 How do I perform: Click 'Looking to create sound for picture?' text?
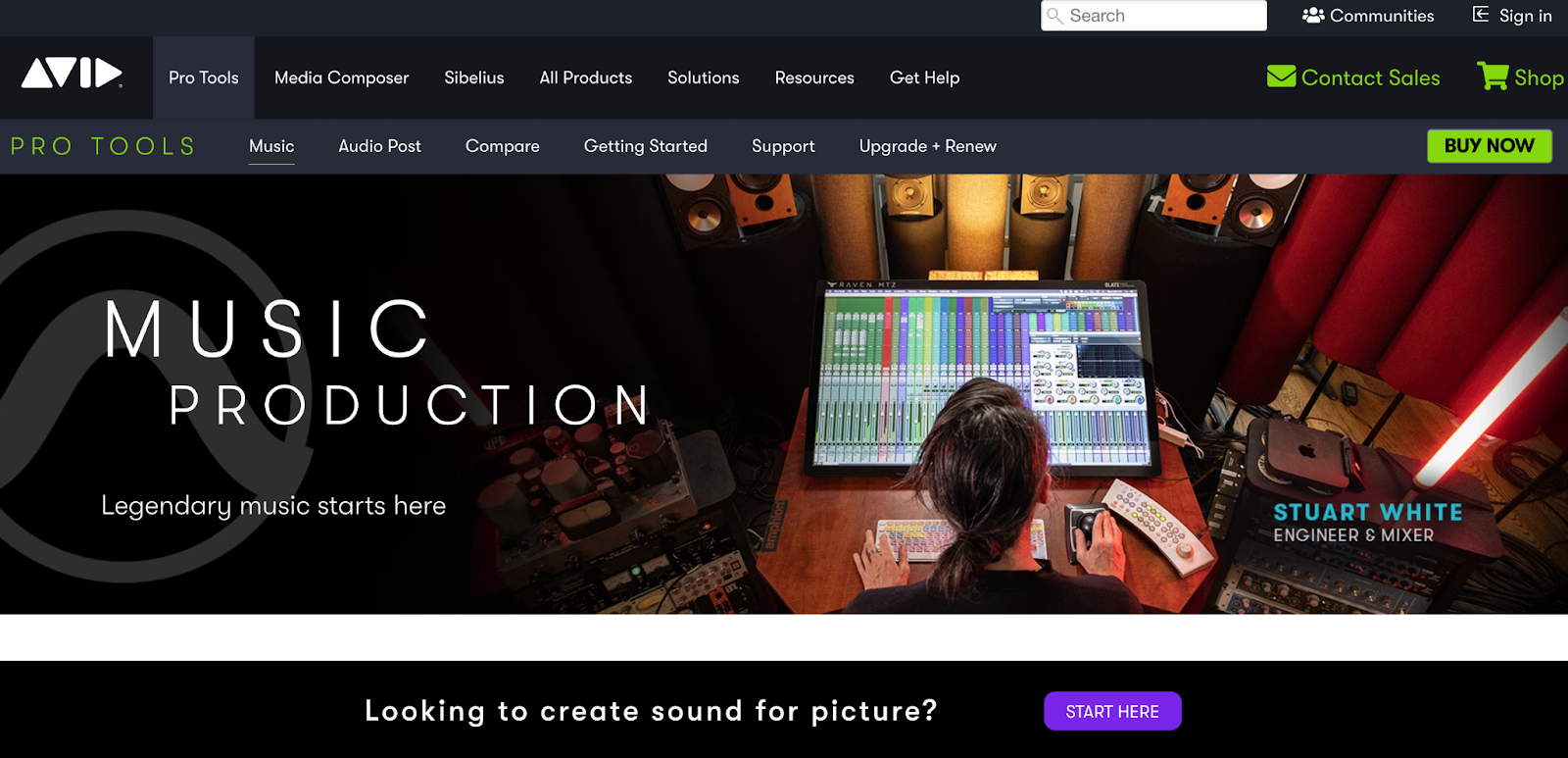[x=651, y=711]
